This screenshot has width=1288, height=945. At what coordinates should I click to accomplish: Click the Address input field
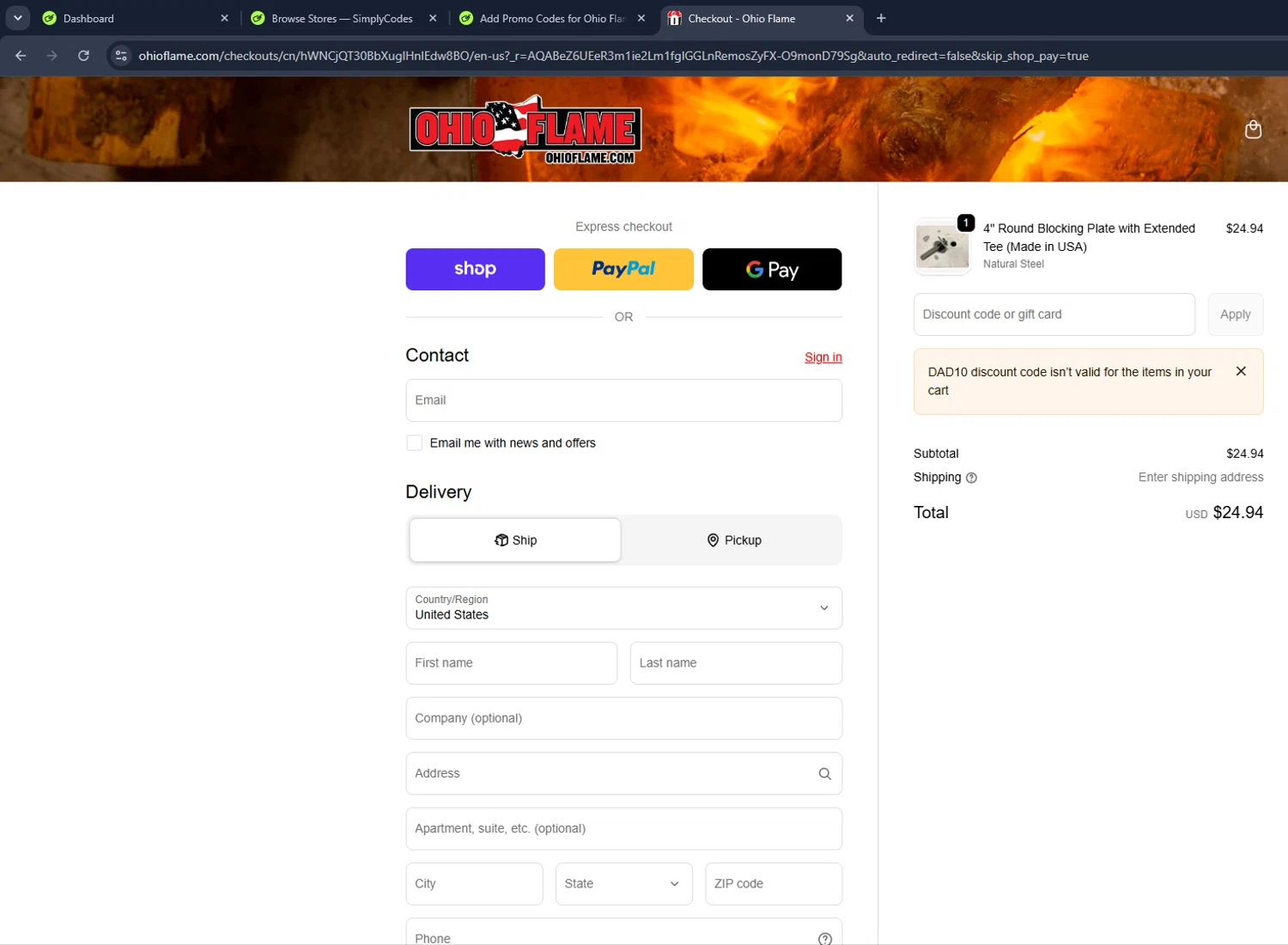[624, 774]
